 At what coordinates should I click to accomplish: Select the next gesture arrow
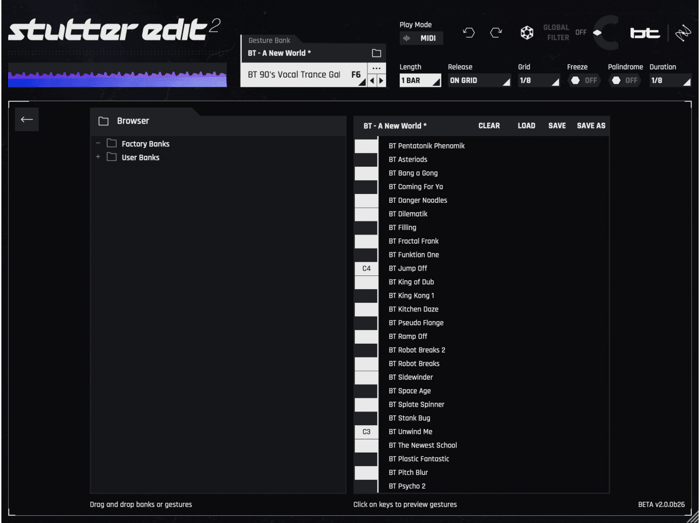pyautogui.click(x=381, y=81)
